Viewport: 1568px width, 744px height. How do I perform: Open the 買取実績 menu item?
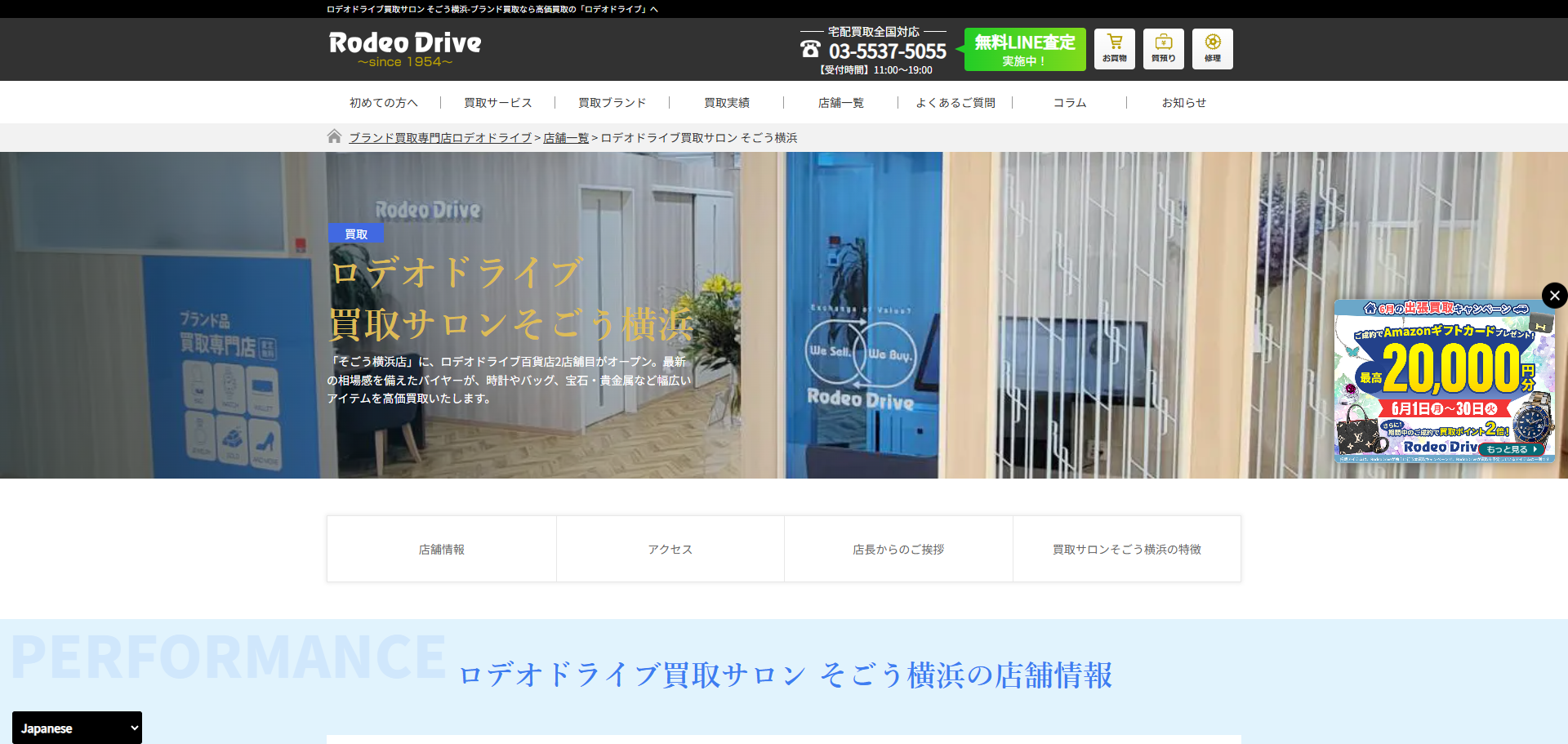[727, 103]
